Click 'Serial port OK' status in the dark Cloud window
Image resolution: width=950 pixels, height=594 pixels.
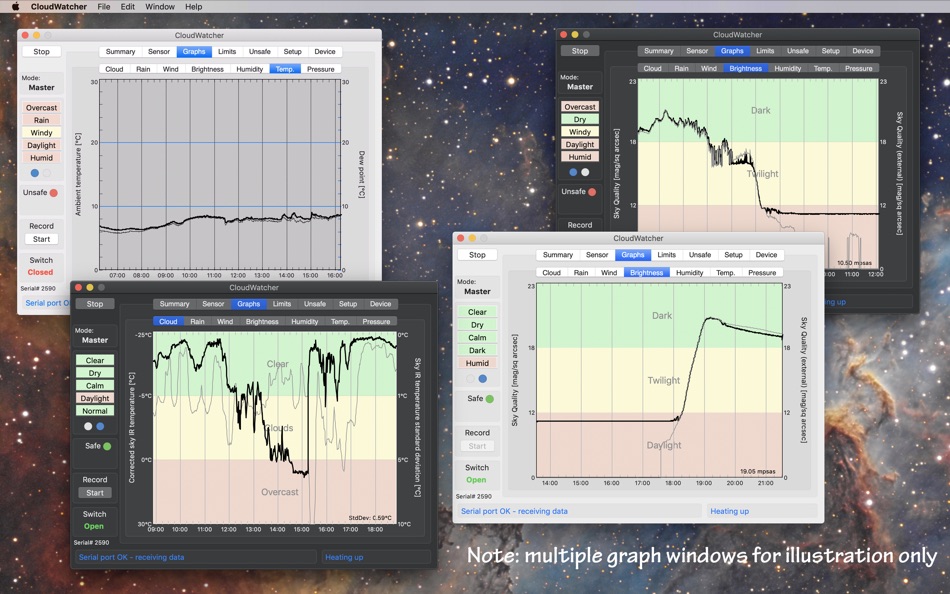pos(131,557)
